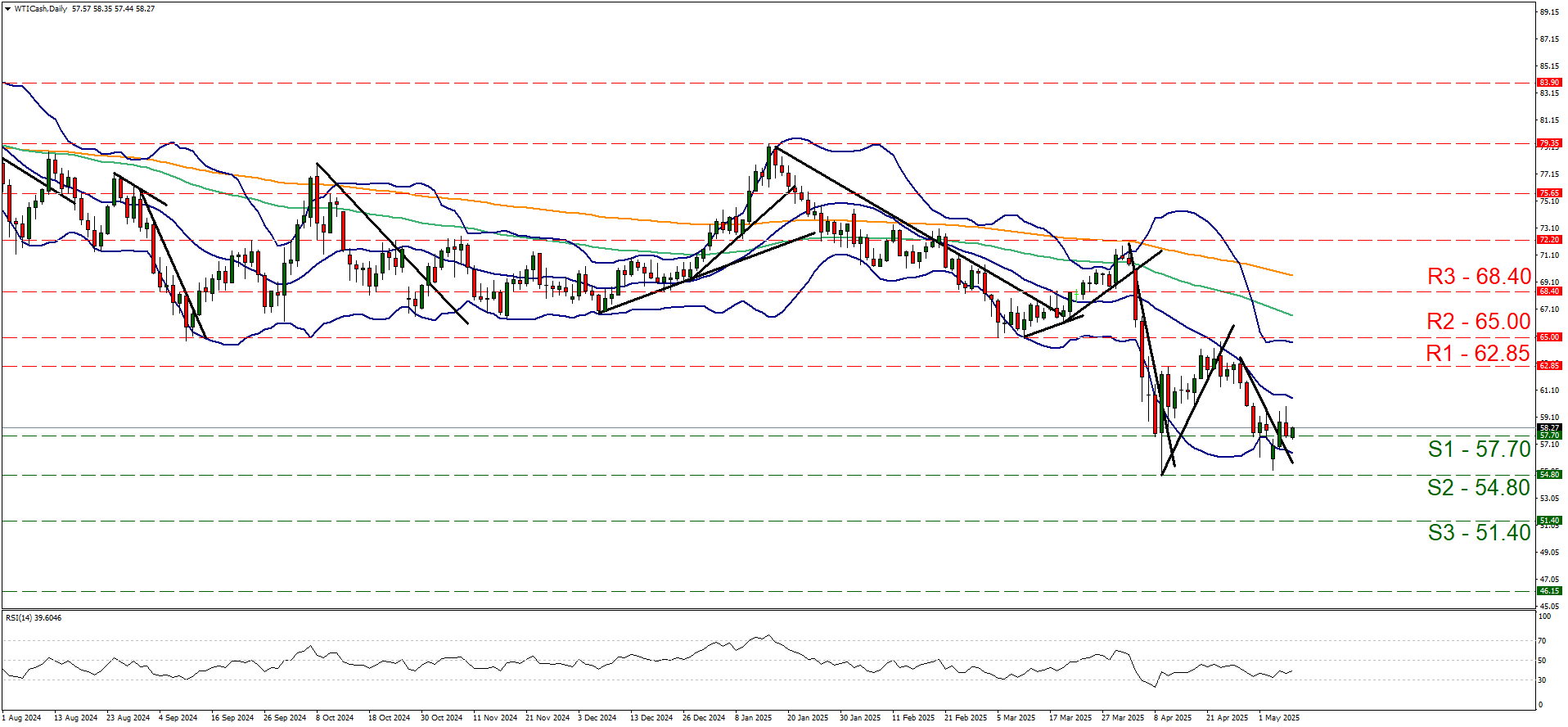This screenshot has width=1568, height=727.
Task: Click the WTICash,Daily symbol title
Action: (41, 9)
